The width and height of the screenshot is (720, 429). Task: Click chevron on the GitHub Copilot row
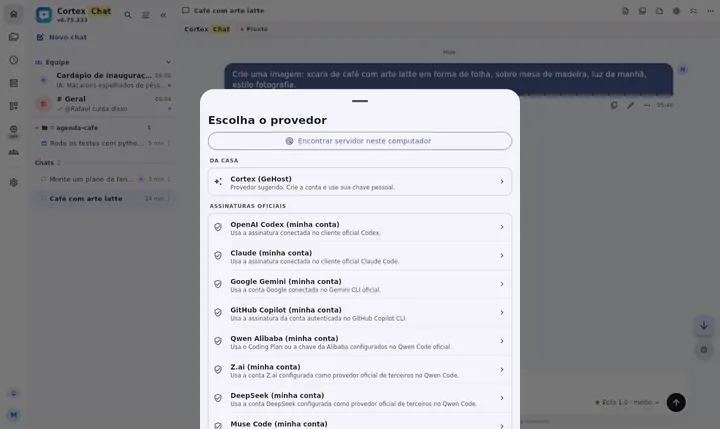[502, 313]
